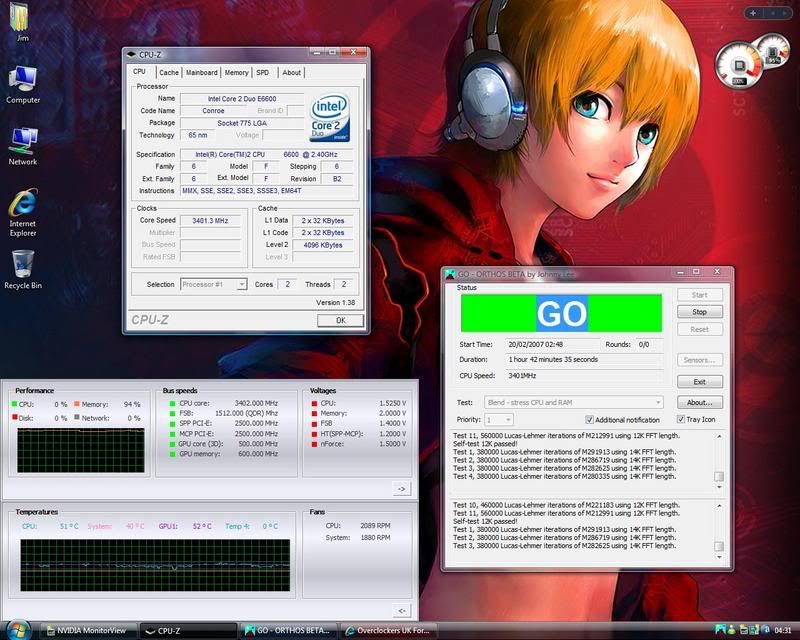Switch to the CPU tab in CPU-Z
The height and width of the screenshot is (640, 800).
click(x=139, y=71)
